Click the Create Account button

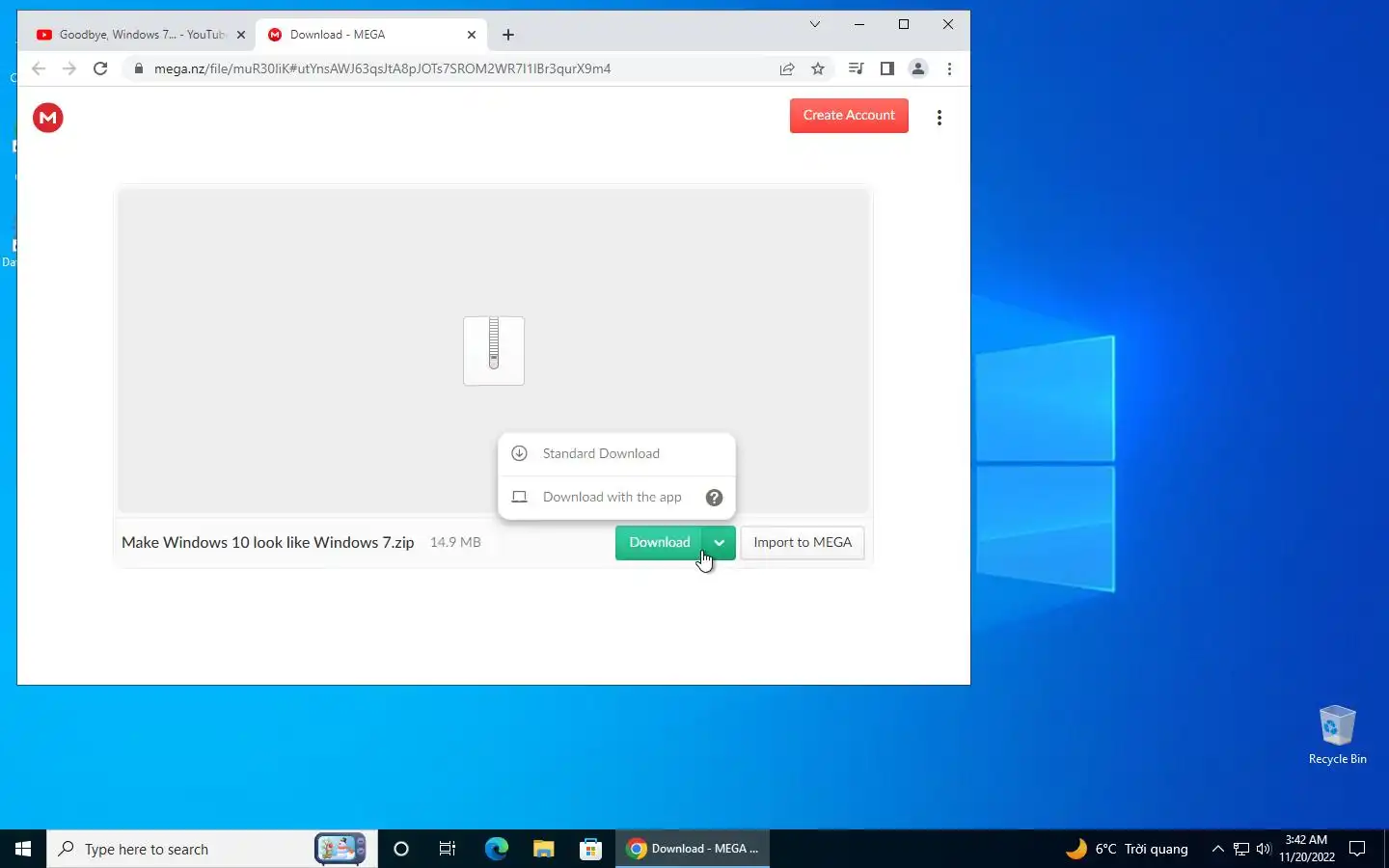tap(849, 115)
